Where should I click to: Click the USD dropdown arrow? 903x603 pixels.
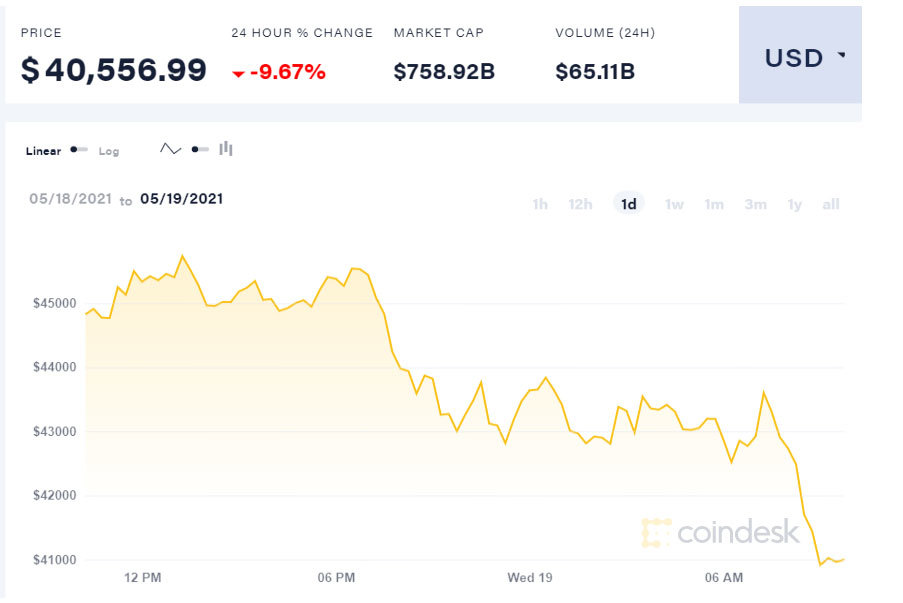tap(841, 55)
